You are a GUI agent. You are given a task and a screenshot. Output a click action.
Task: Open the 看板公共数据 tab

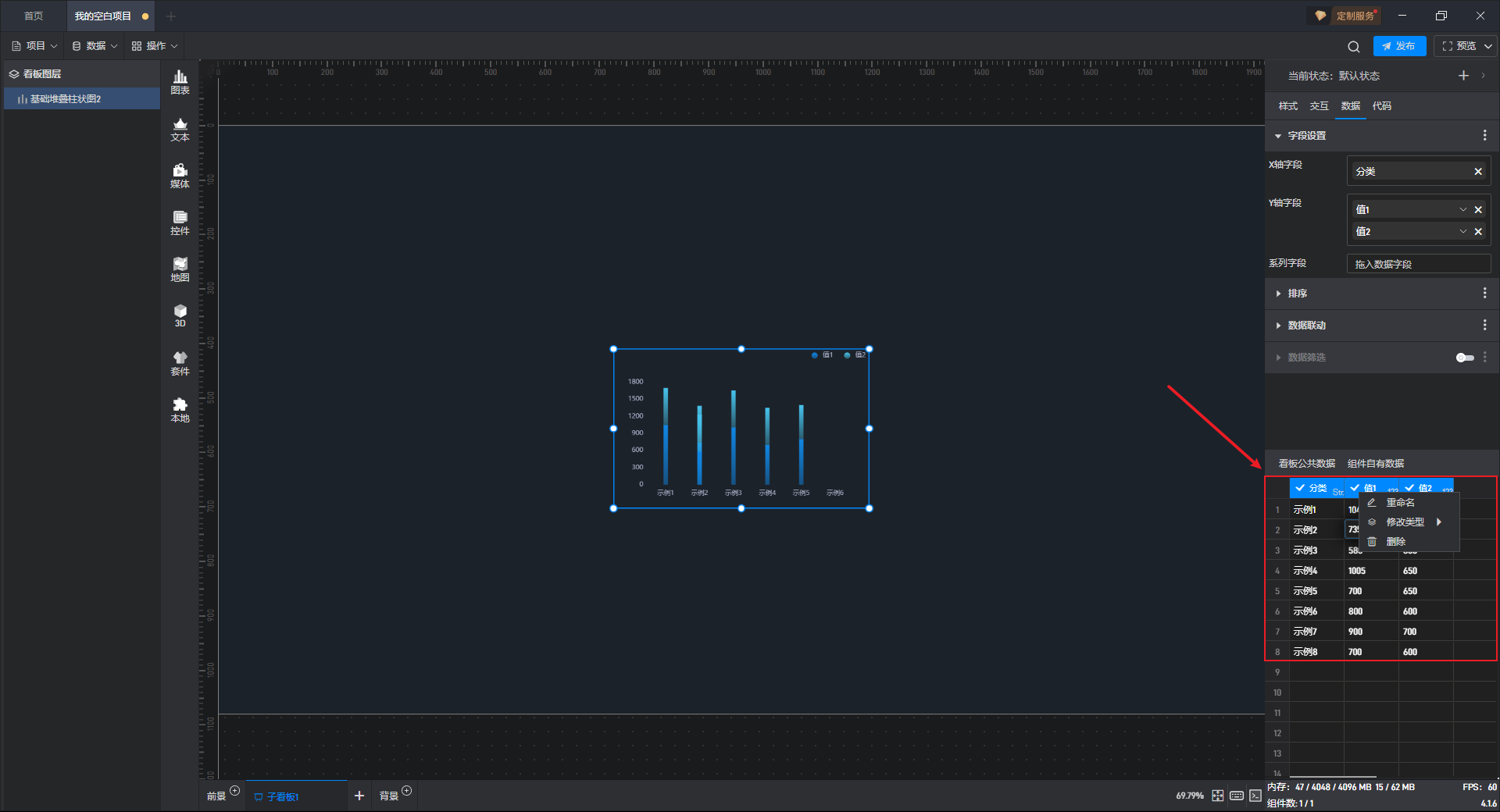pos(1306,464)
